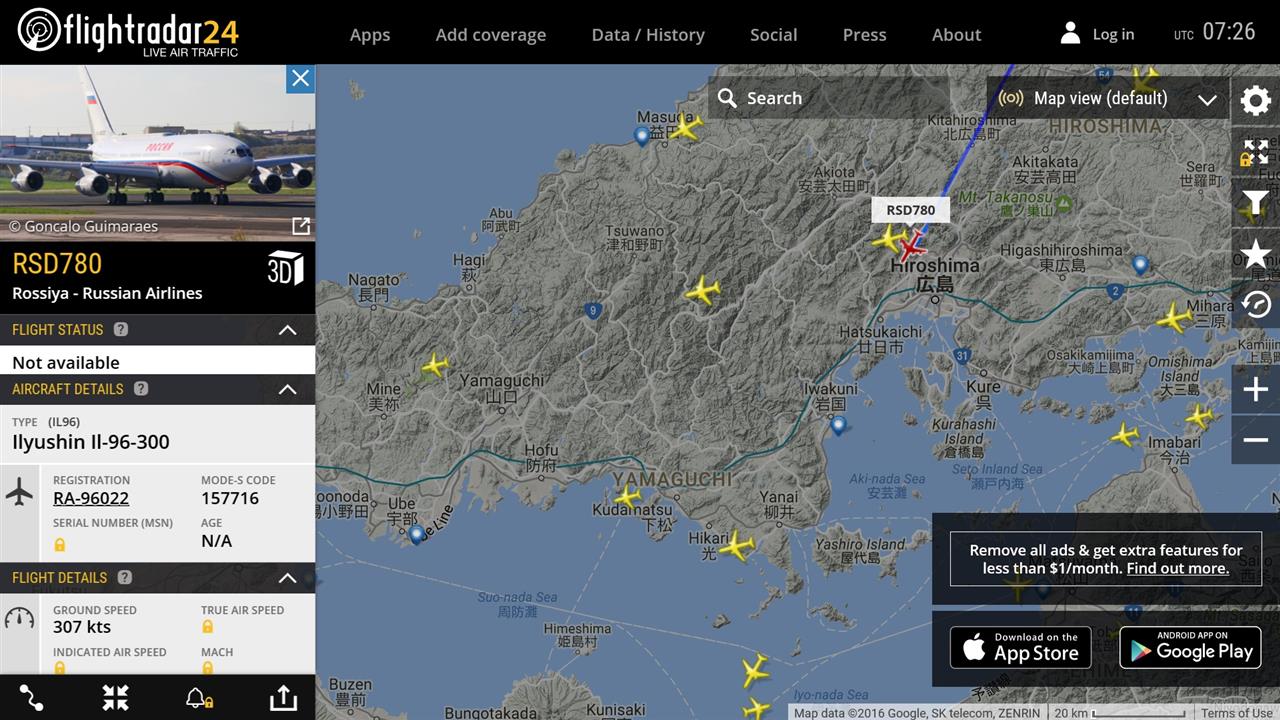Open the Apps menu

click(370, 34)
